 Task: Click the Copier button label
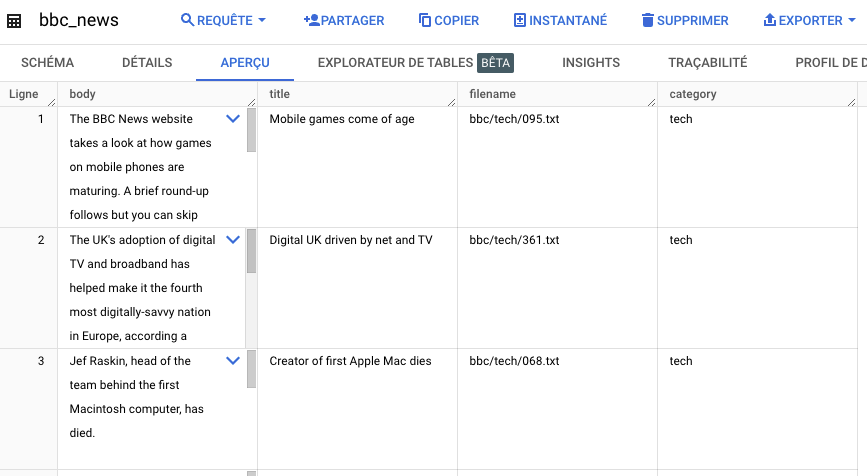[x=457, y=20]
